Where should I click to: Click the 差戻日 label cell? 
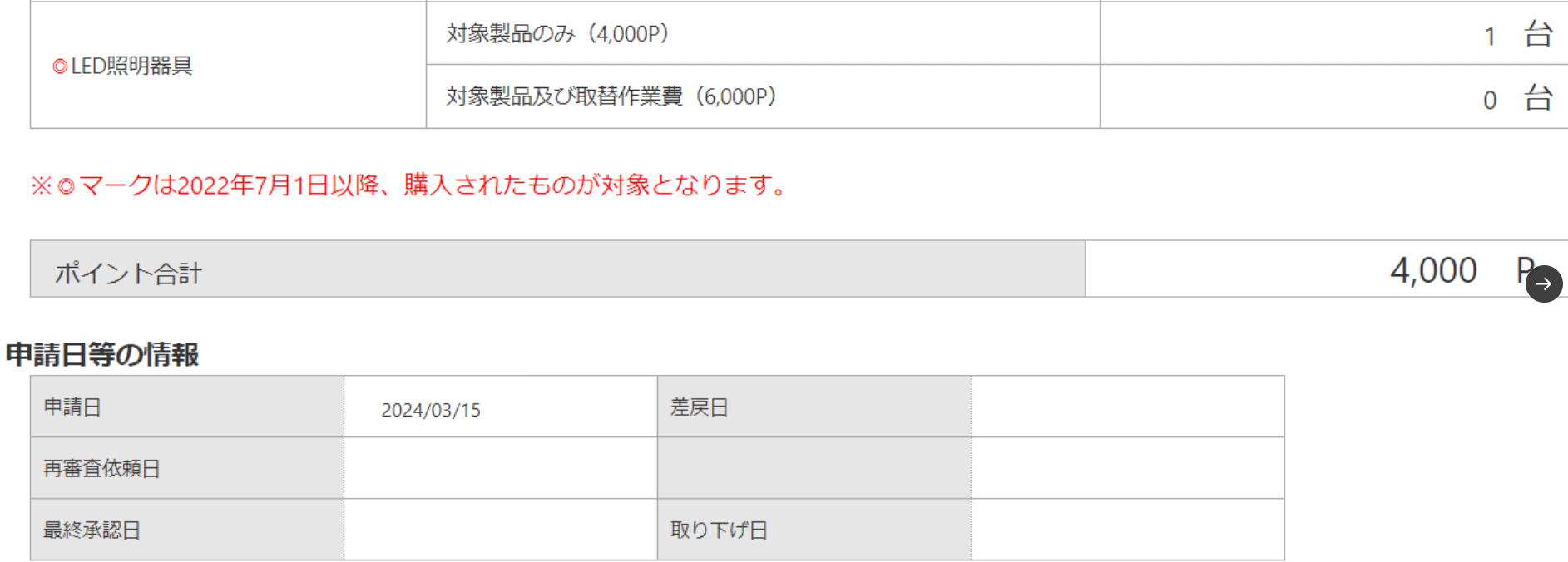[814, 407]
